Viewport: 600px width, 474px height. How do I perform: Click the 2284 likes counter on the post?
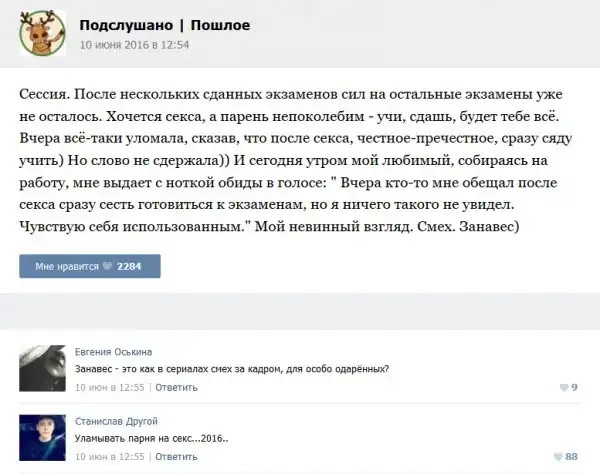coord(132,267)
